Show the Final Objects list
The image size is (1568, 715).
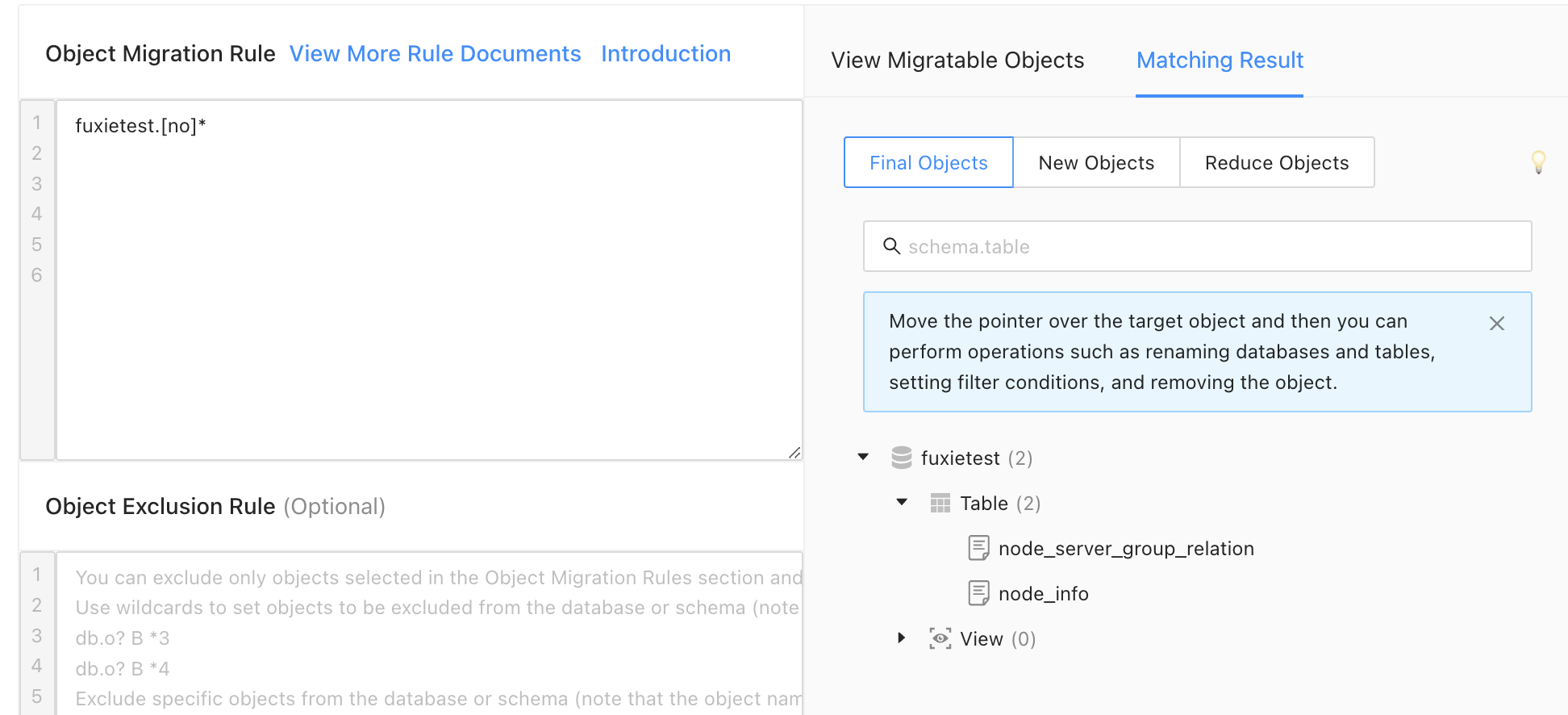coord(928,163)
